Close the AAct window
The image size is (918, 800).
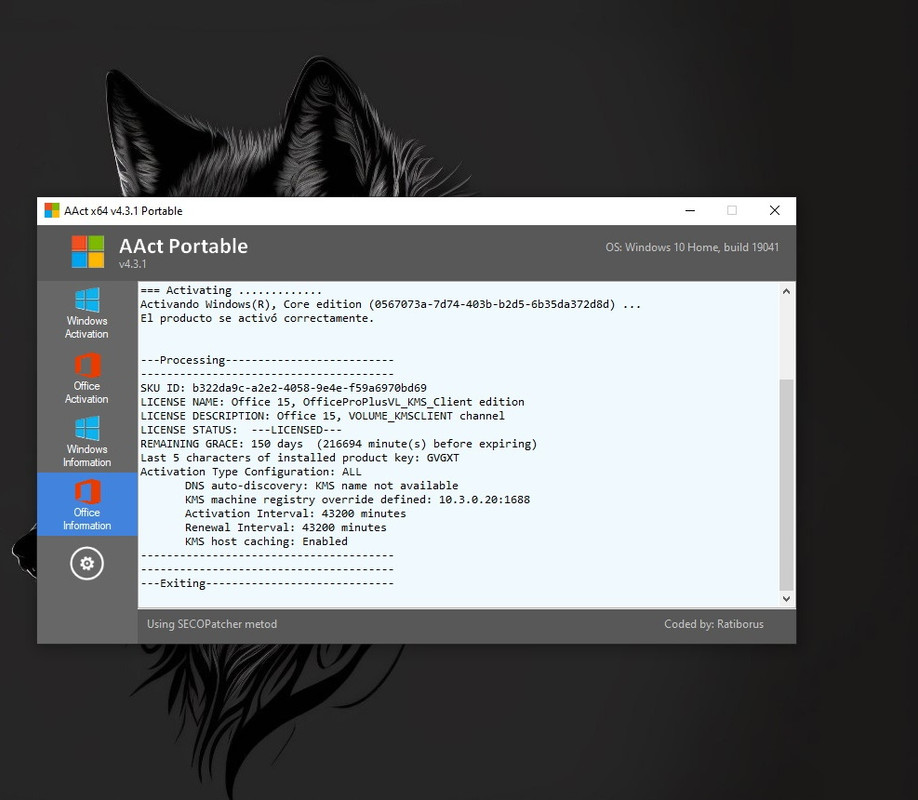(x=775, y=210)
